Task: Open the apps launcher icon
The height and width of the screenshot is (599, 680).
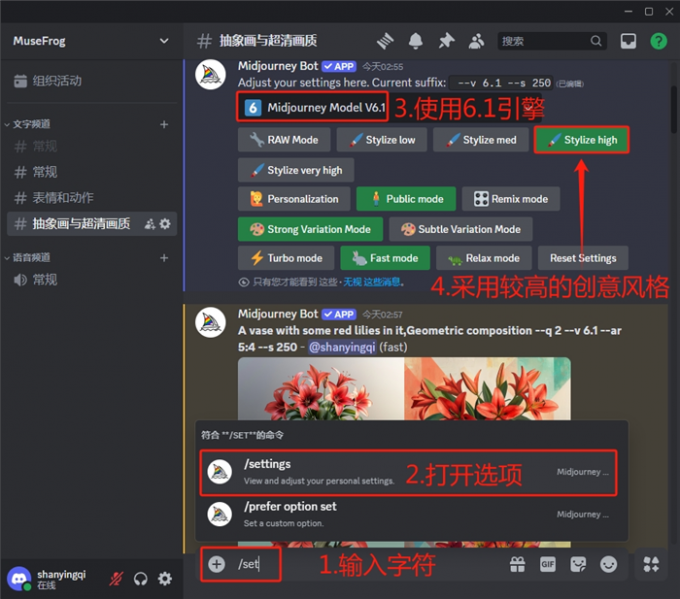Action: click(x=651, y=564)
